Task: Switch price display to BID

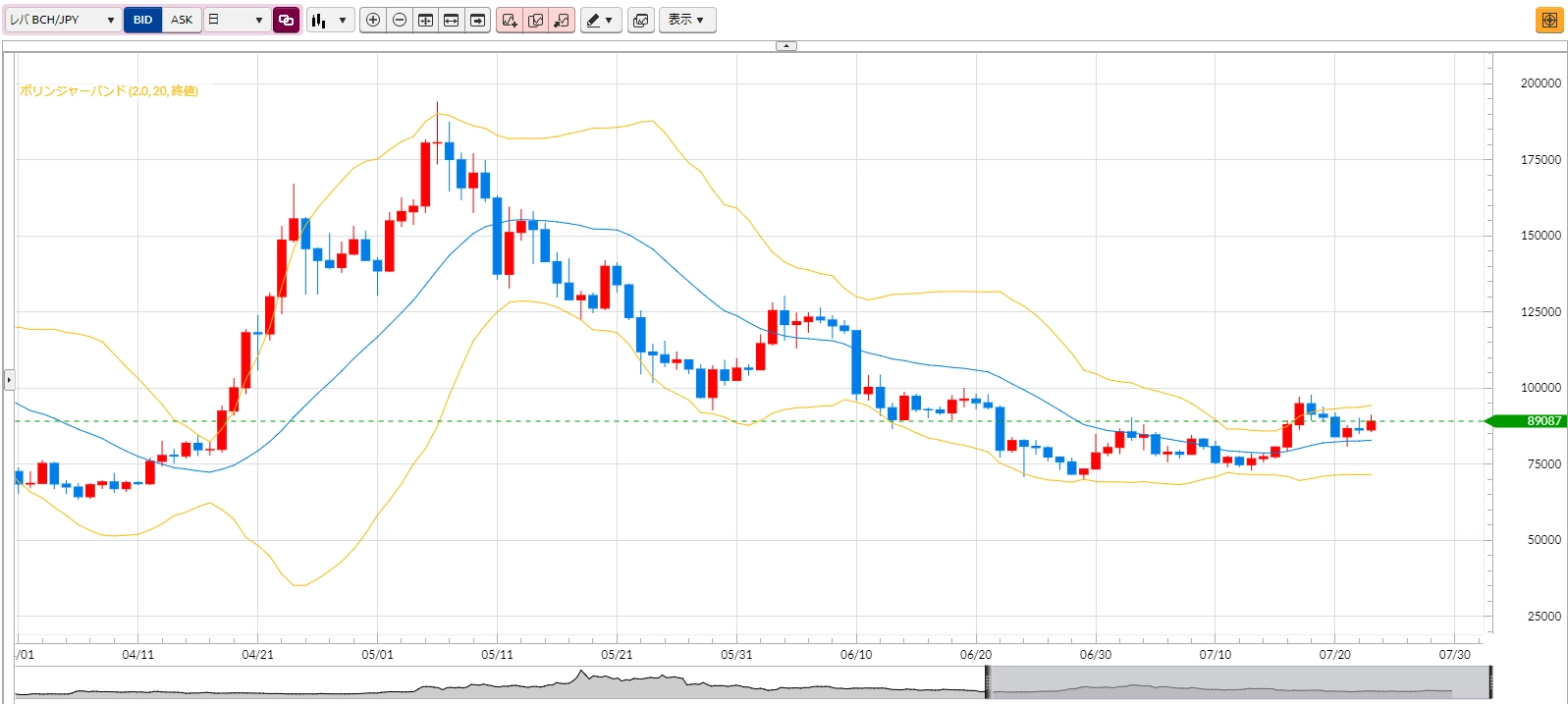Action: [143, 20]
